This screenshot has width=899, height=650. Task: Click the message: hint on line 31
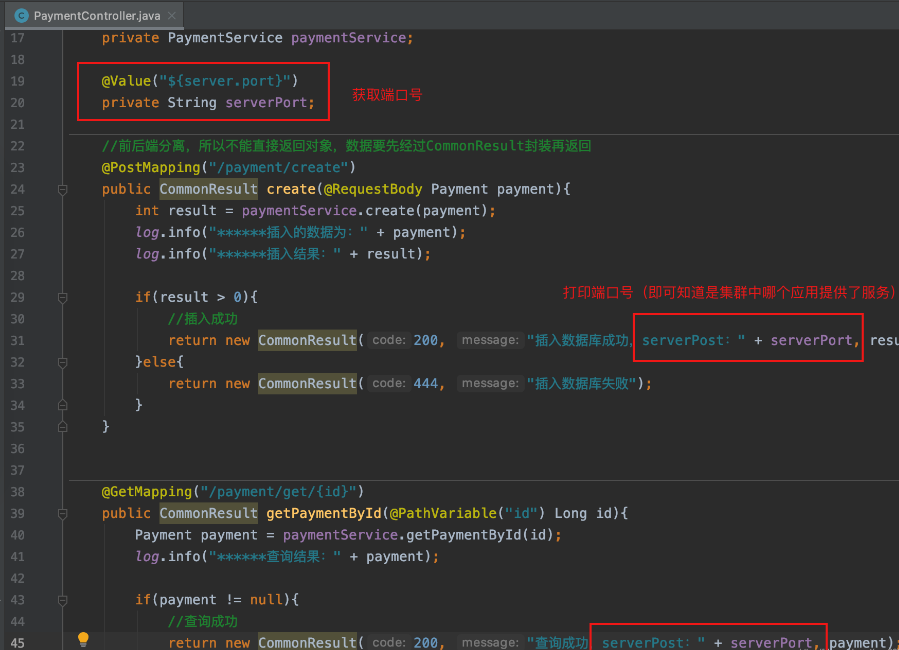click(x=490, y=340)
